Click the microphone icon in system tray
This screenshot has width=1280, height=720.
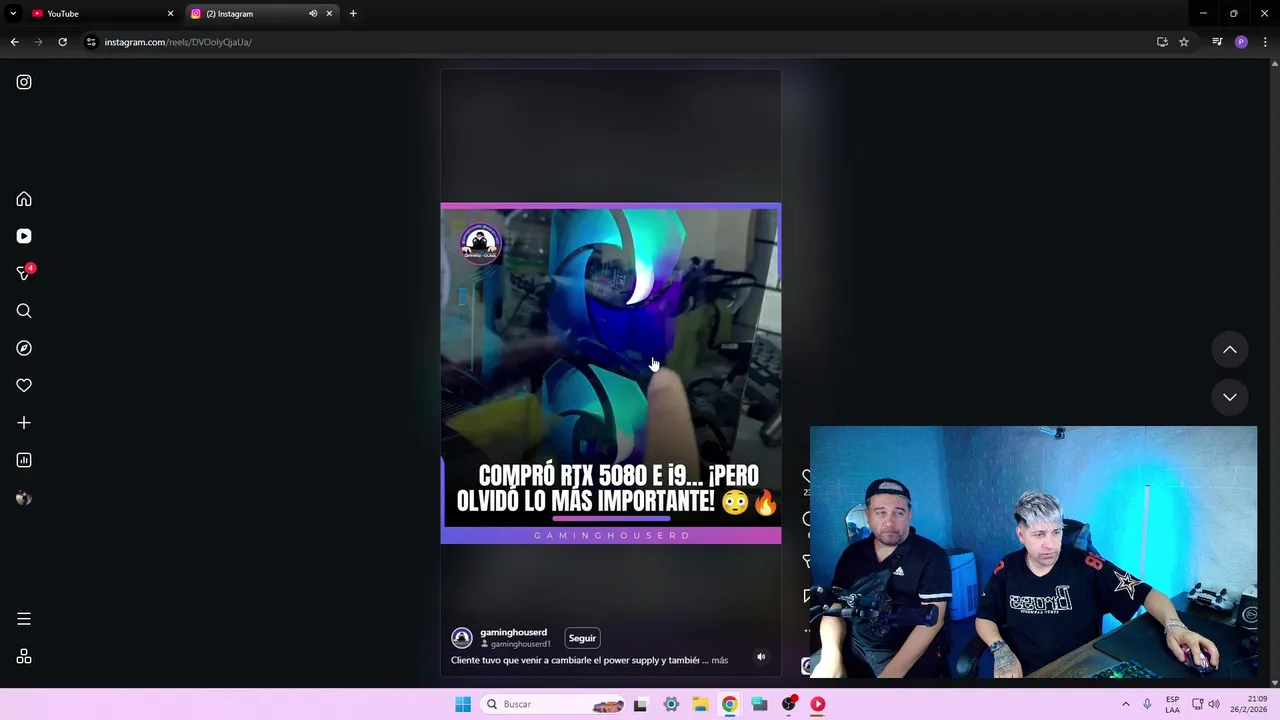click(1147, 704)
